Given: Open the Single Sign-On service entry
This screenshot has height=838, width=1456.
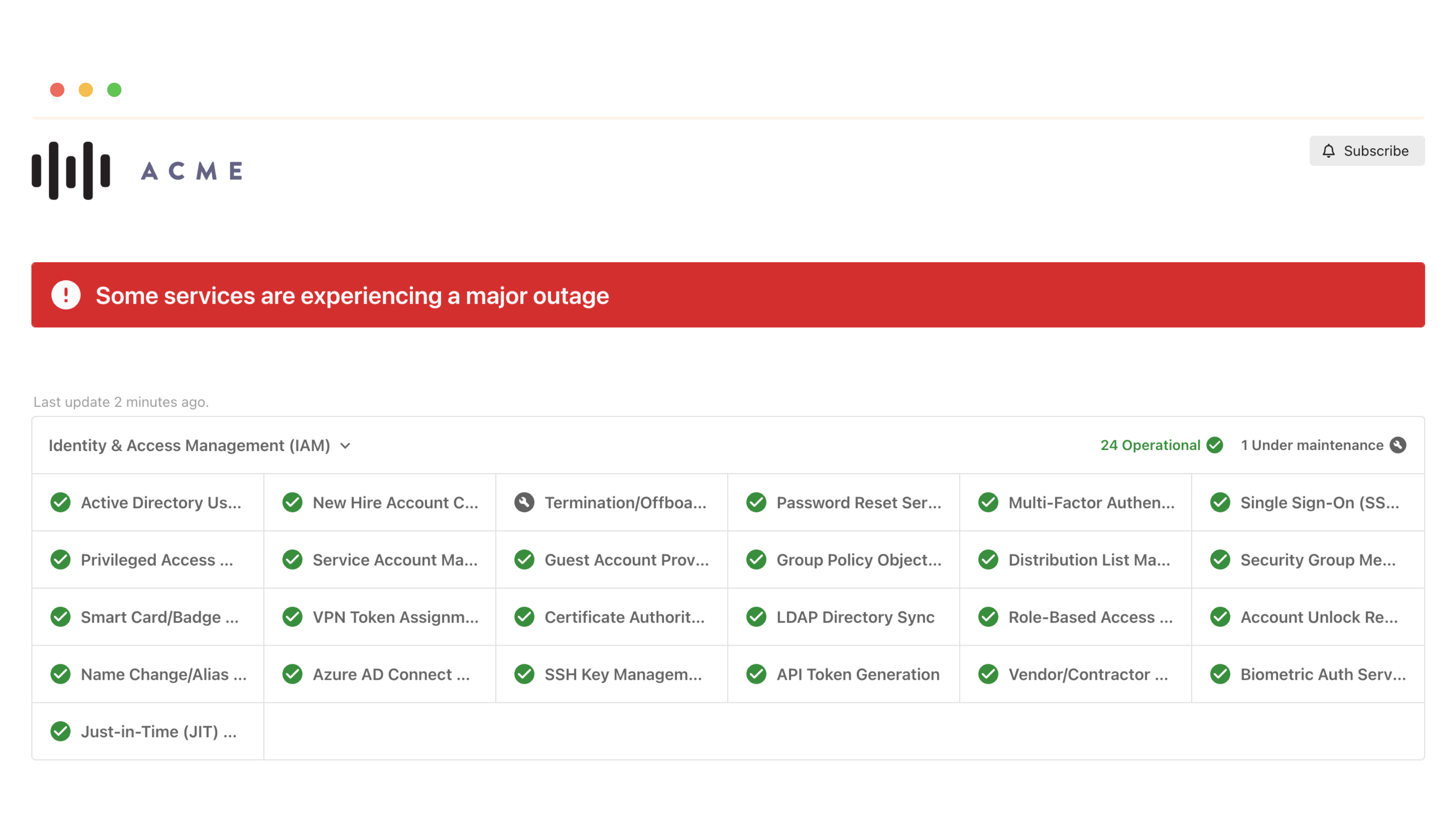Looking at the screenshot, I should [x=1319, y=502].
